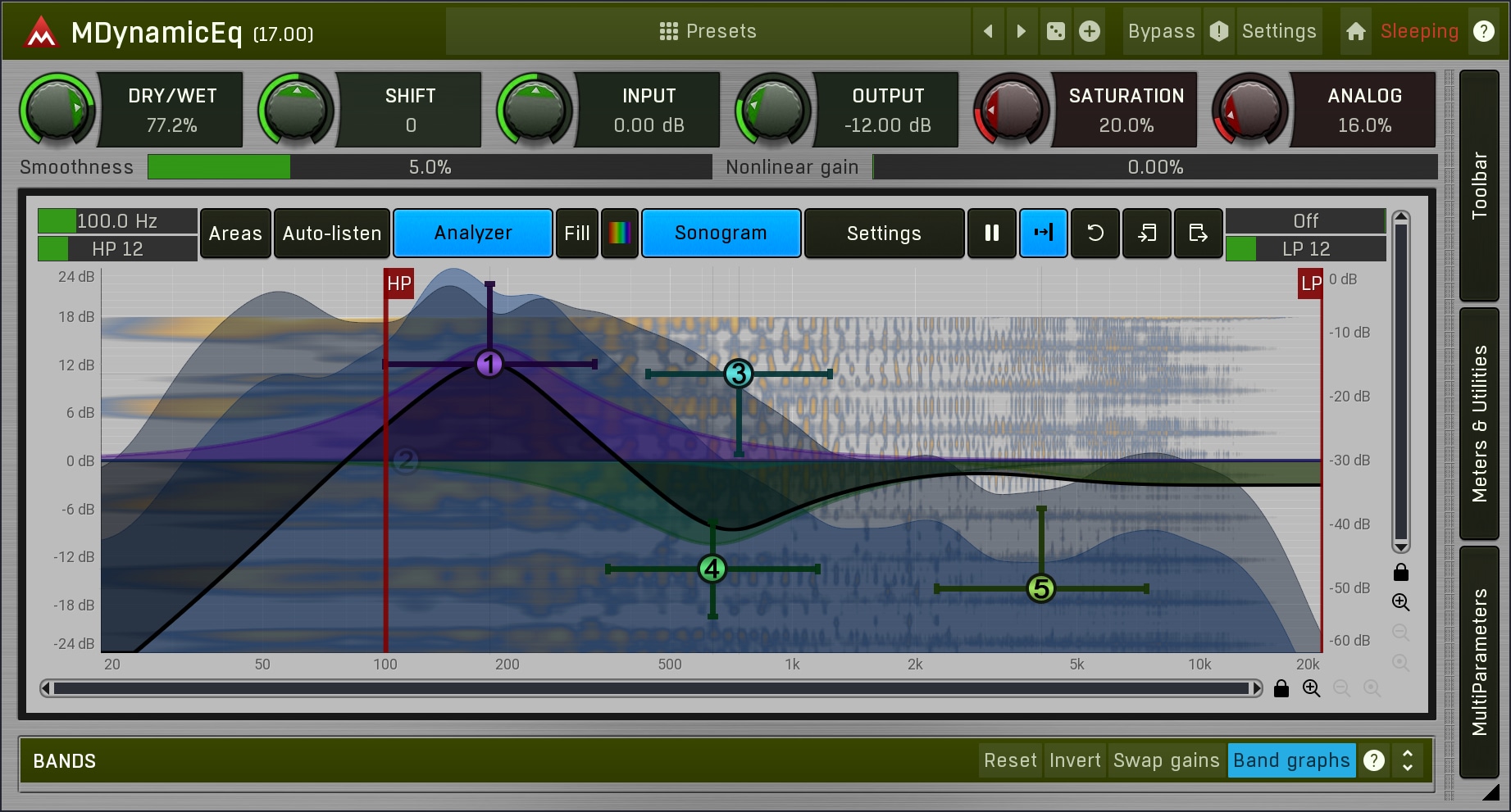Click the add preset plus icon
The width and height of the screenshot is (1511, 812).
pos(1090,31)
